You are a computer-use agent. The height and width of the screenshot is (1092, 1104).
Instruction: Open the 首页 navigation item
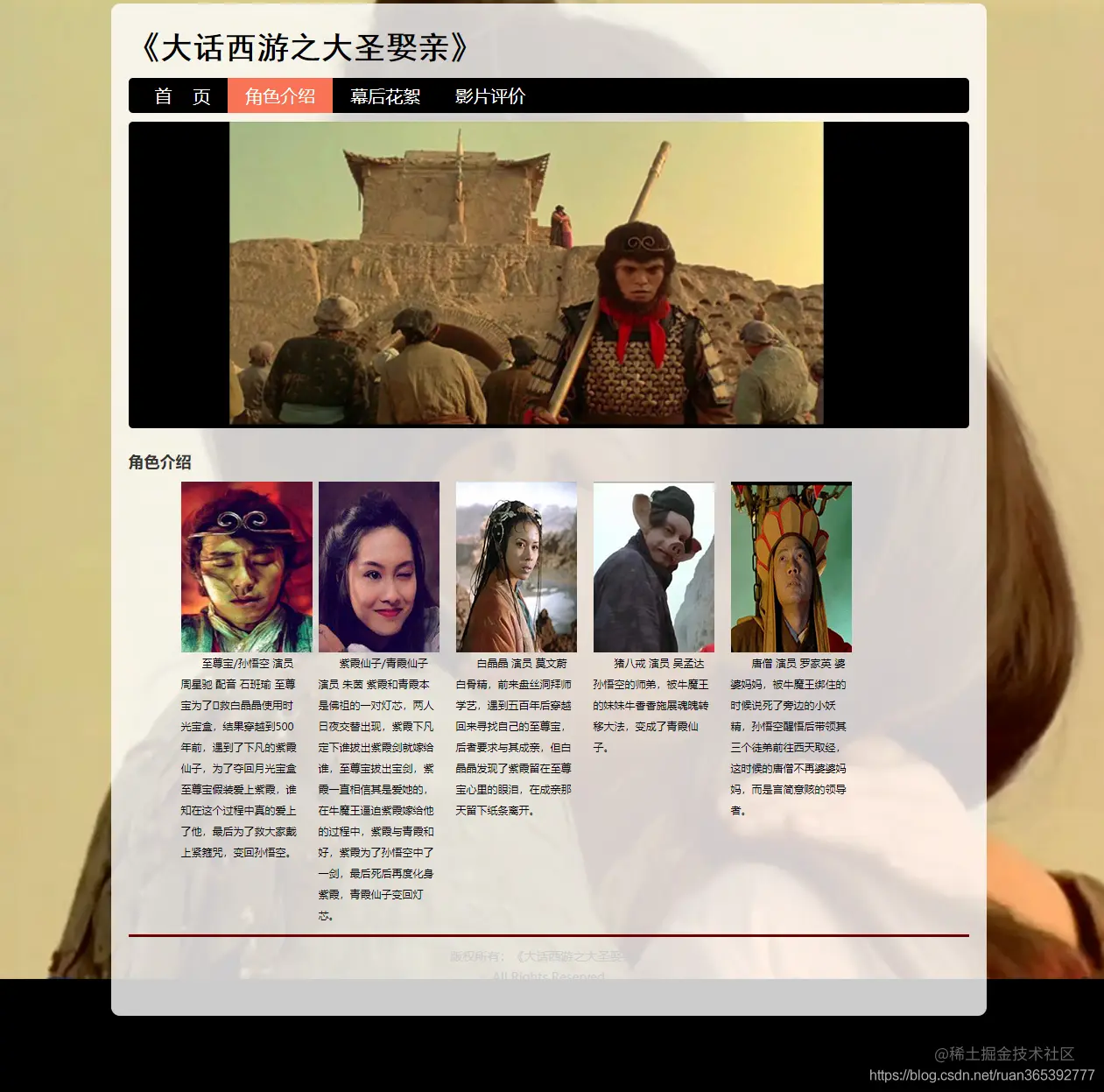point(182,96)
